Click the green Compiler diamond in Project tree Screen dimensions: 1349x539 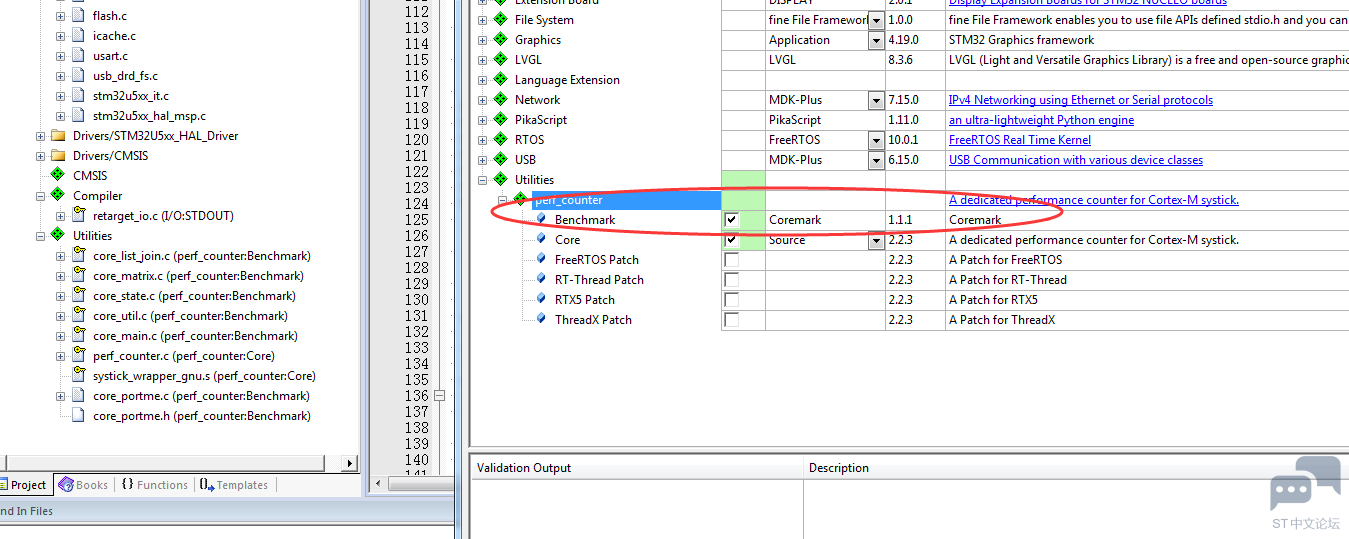[58, 196]
